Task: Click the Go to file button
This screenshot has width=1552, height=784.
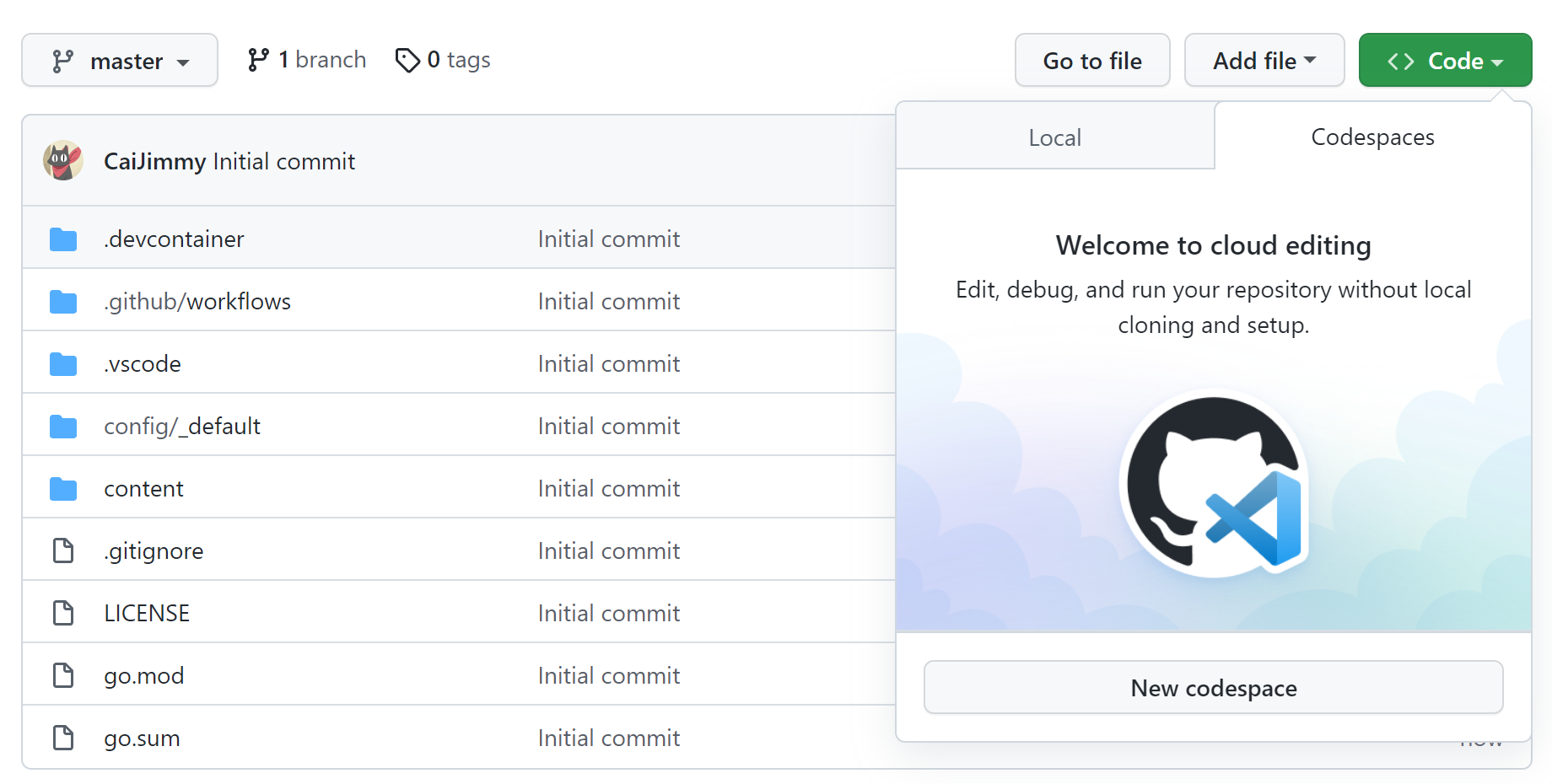Action: [1092, 60]
